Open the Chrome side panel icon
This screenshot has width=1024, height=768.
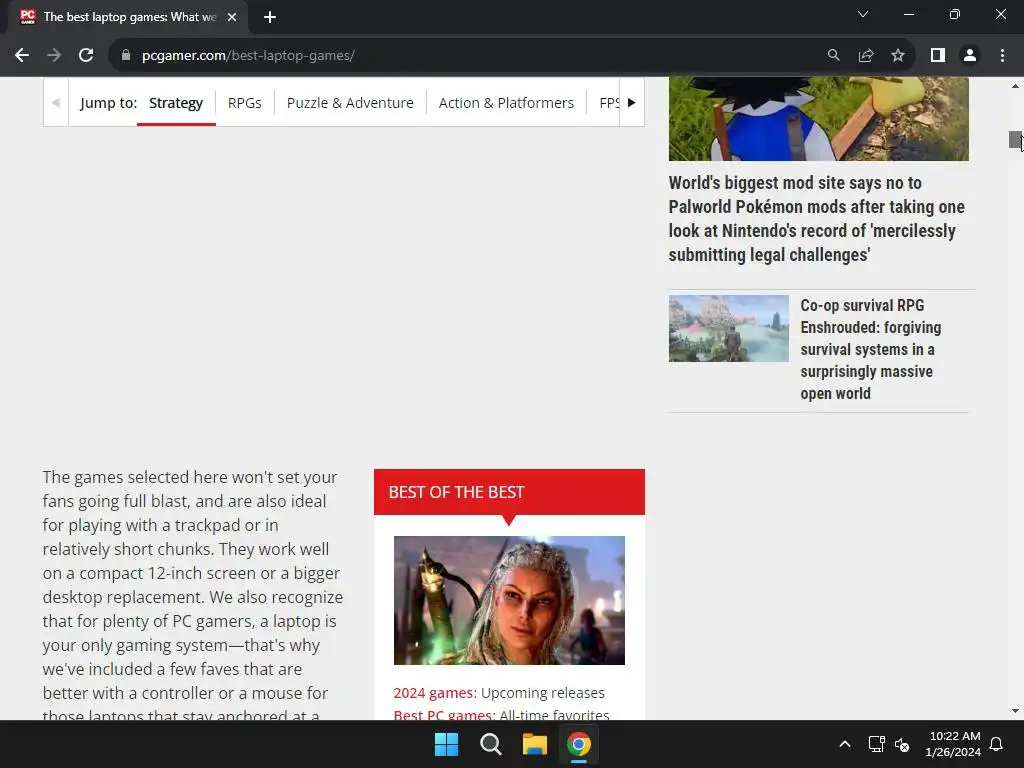click(x=938, y=56)
